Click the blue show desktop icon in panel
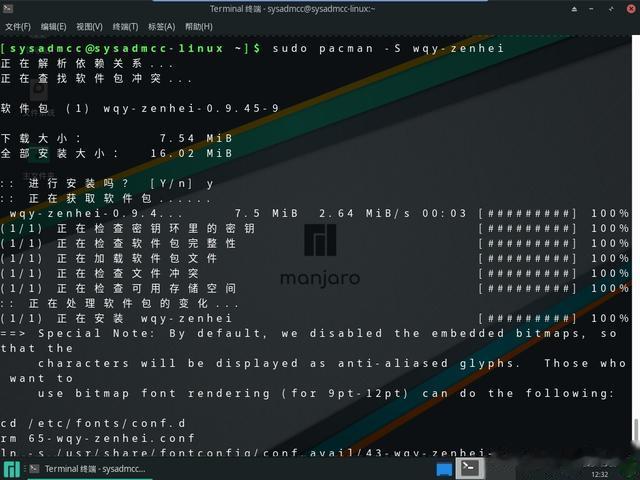 click(444, 469)
